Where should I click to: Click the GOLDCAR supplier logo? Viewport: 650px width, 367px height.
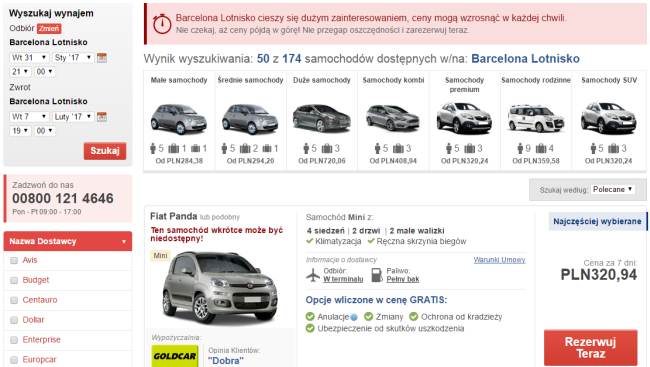pos(175,356)
